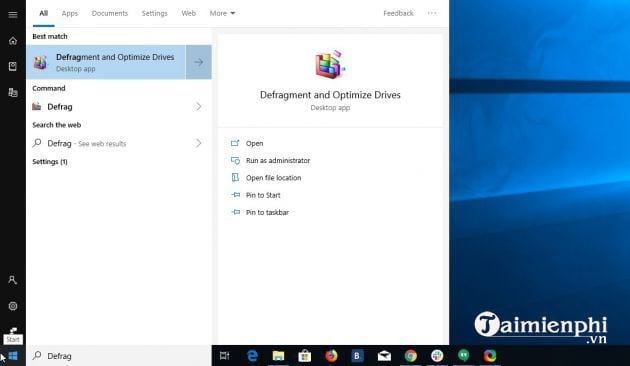
Task: Open File Explorer from the taskbar
Action: coord(278,356)
